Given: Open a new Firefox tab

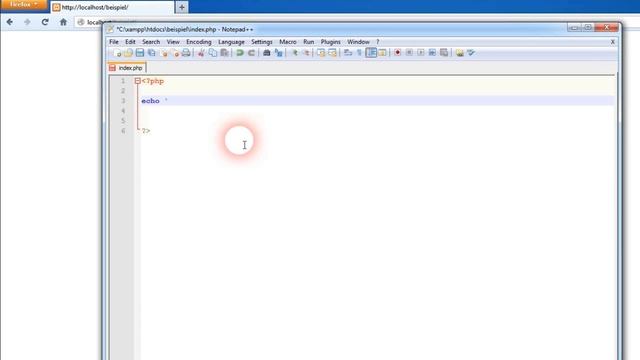Looking at the screenshot, I should [x=182, y=7].
